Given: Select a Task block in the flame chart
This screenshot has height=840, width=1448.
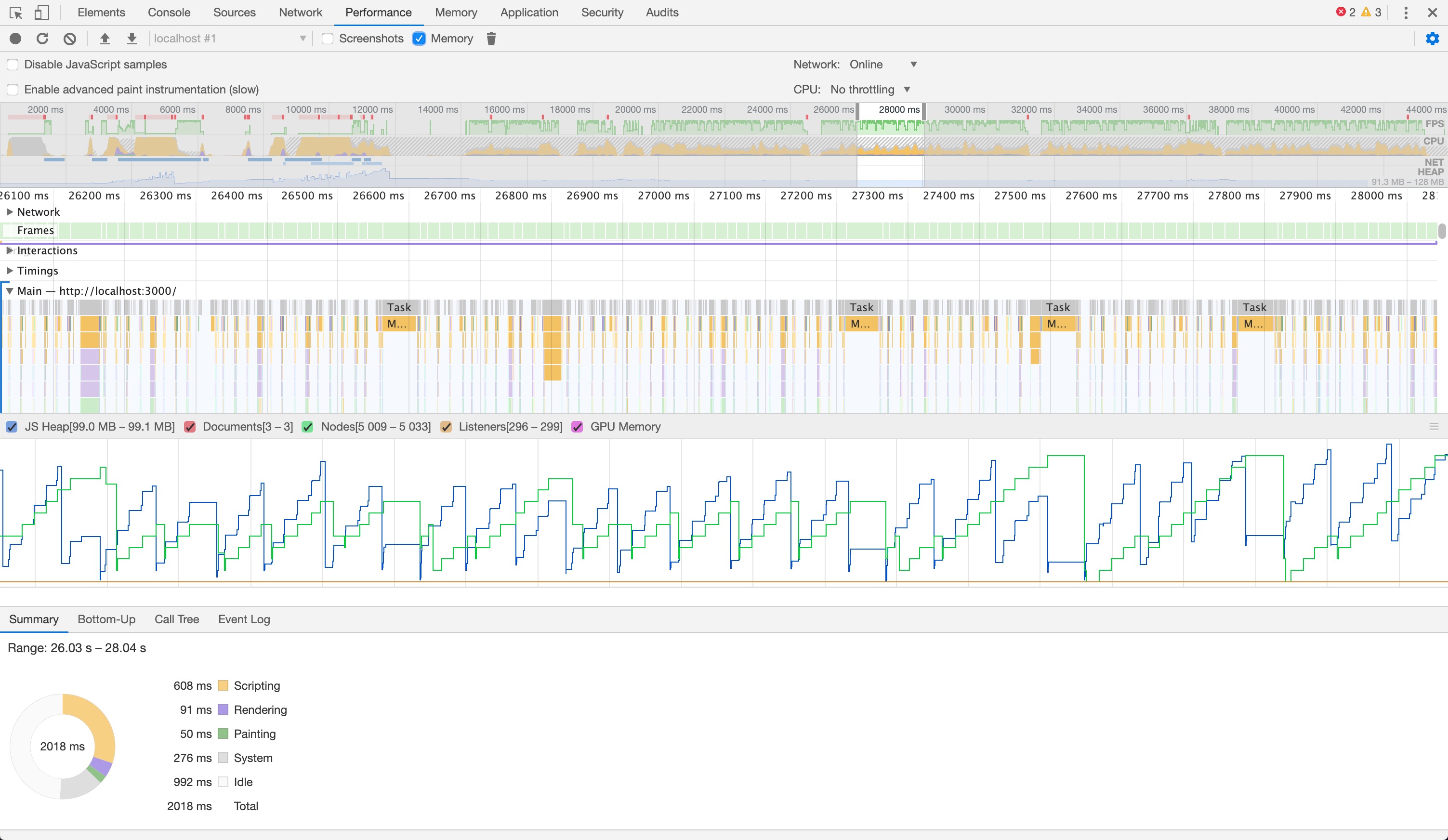Looking at the screenshot, I should 398,307.
